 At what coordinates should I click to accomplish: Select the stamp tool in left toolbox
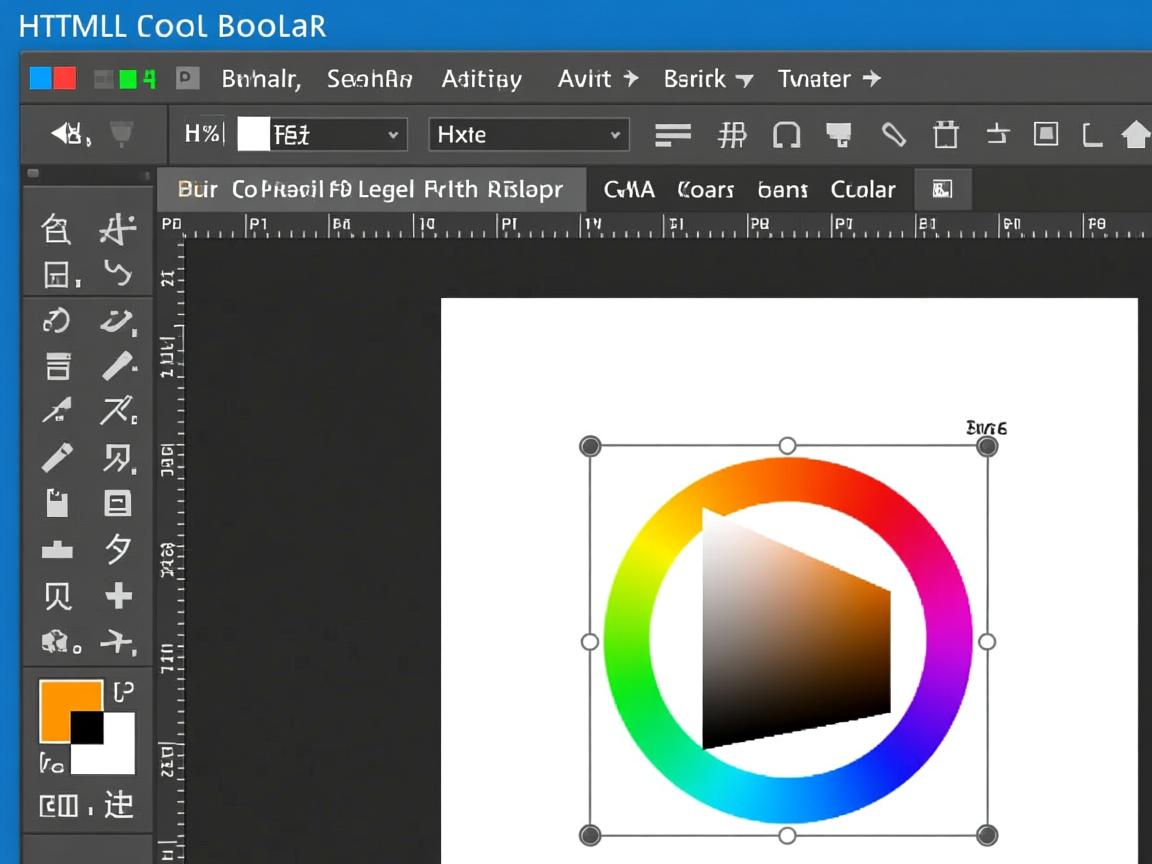(x=57, y=549)
